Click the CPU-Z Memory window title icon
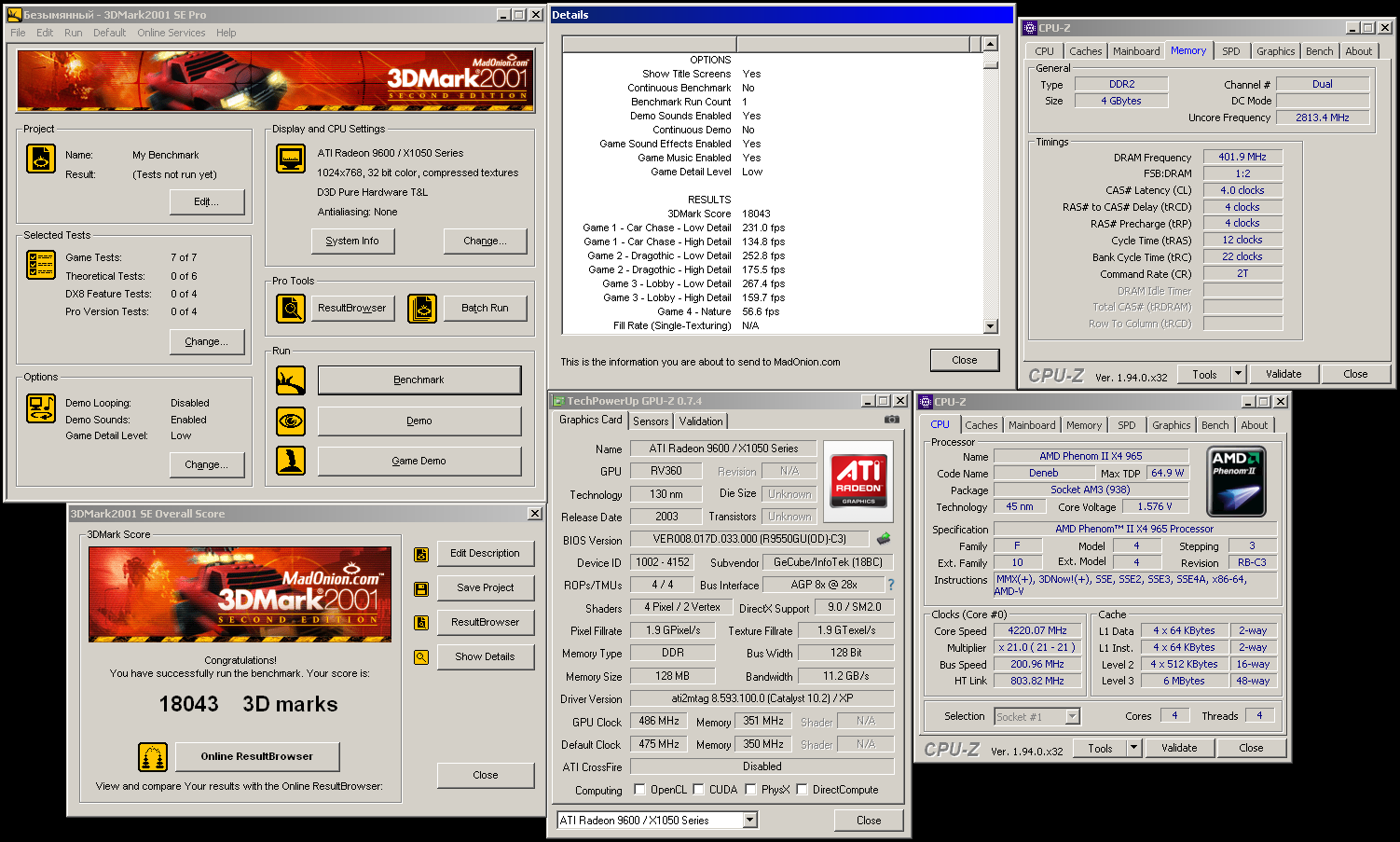 (1030, 28)
